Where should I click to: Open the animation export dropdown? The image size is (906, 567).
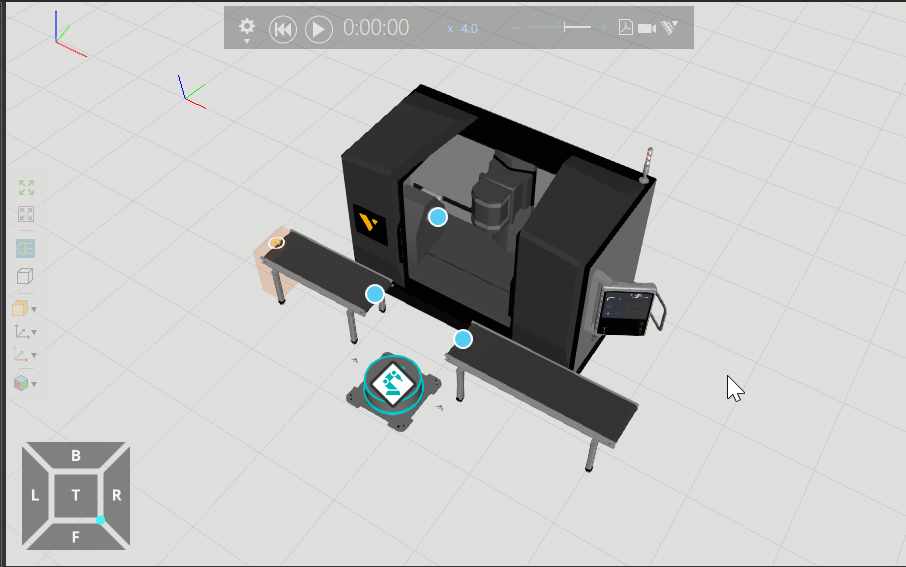tap(669, 27)
